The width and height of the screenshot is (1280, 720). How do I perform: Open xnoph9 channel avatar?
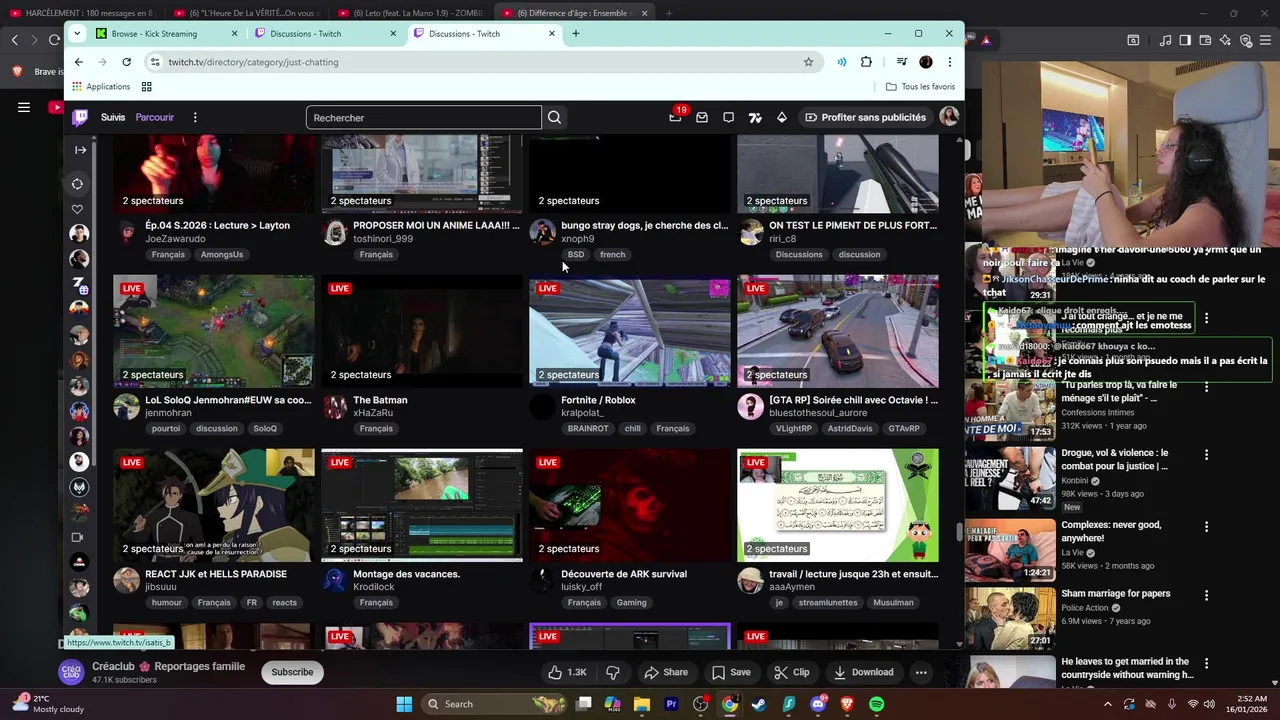pos(542,232)
